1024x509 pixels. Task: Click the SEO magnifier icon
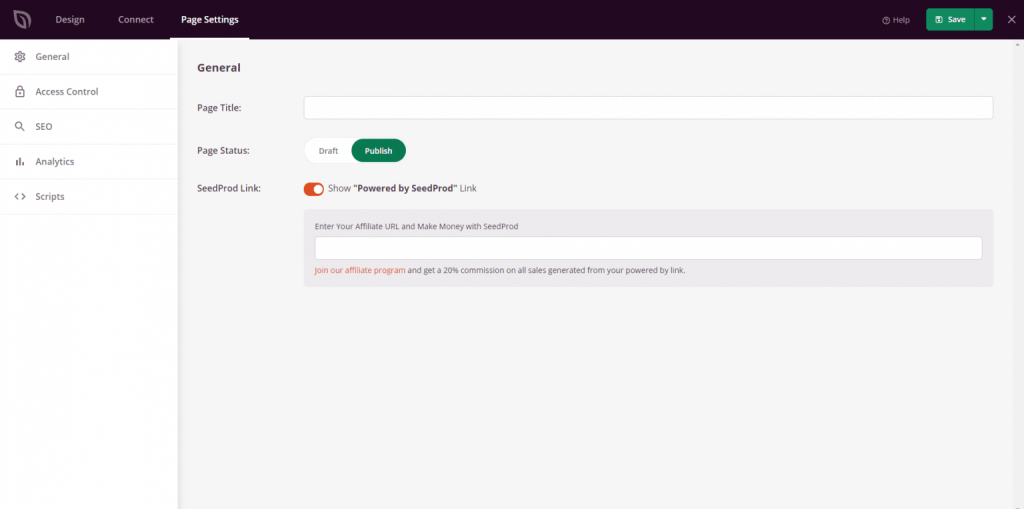click(x=20, y=127)
